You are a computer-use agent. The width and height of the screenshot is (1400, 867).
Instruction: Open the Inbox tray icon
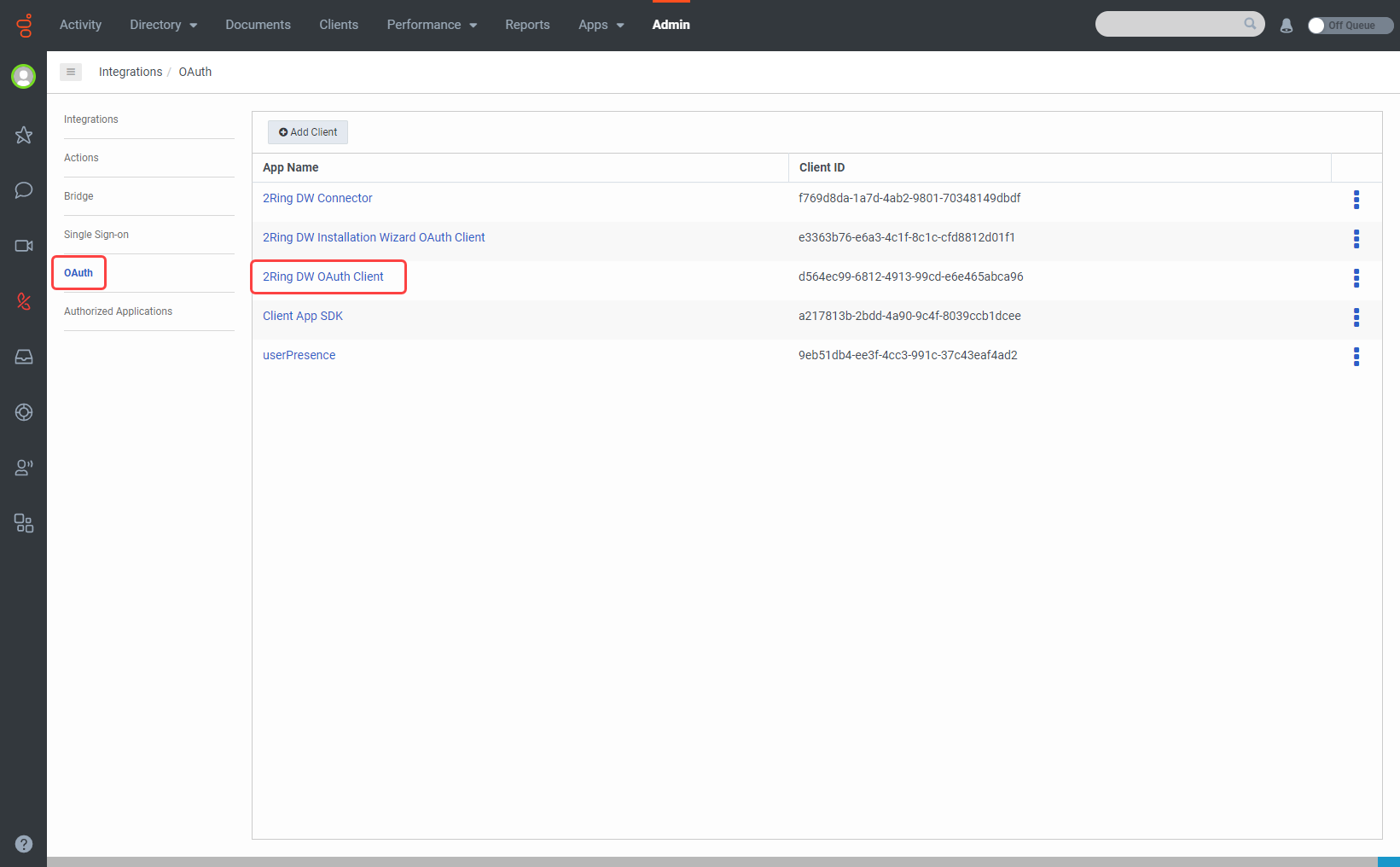(24, 357)
